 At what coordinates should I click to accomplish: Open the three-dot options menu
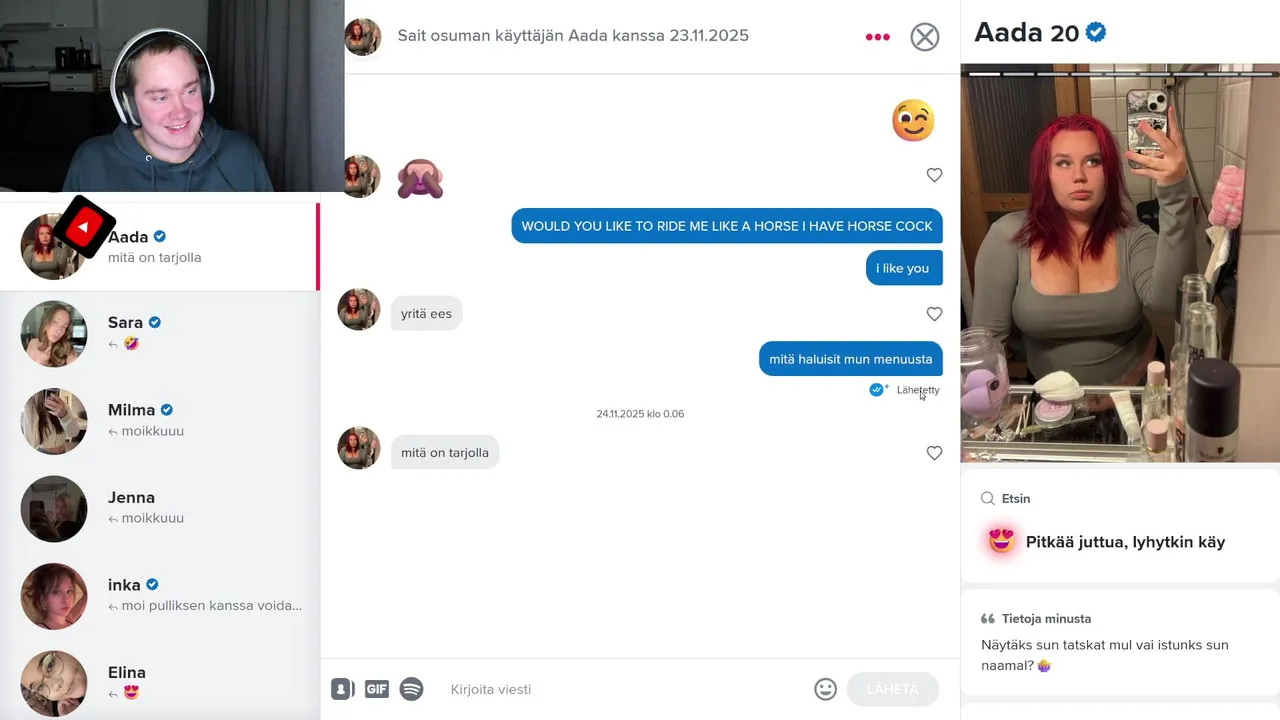pyautogui.click(x=877, y=37)
